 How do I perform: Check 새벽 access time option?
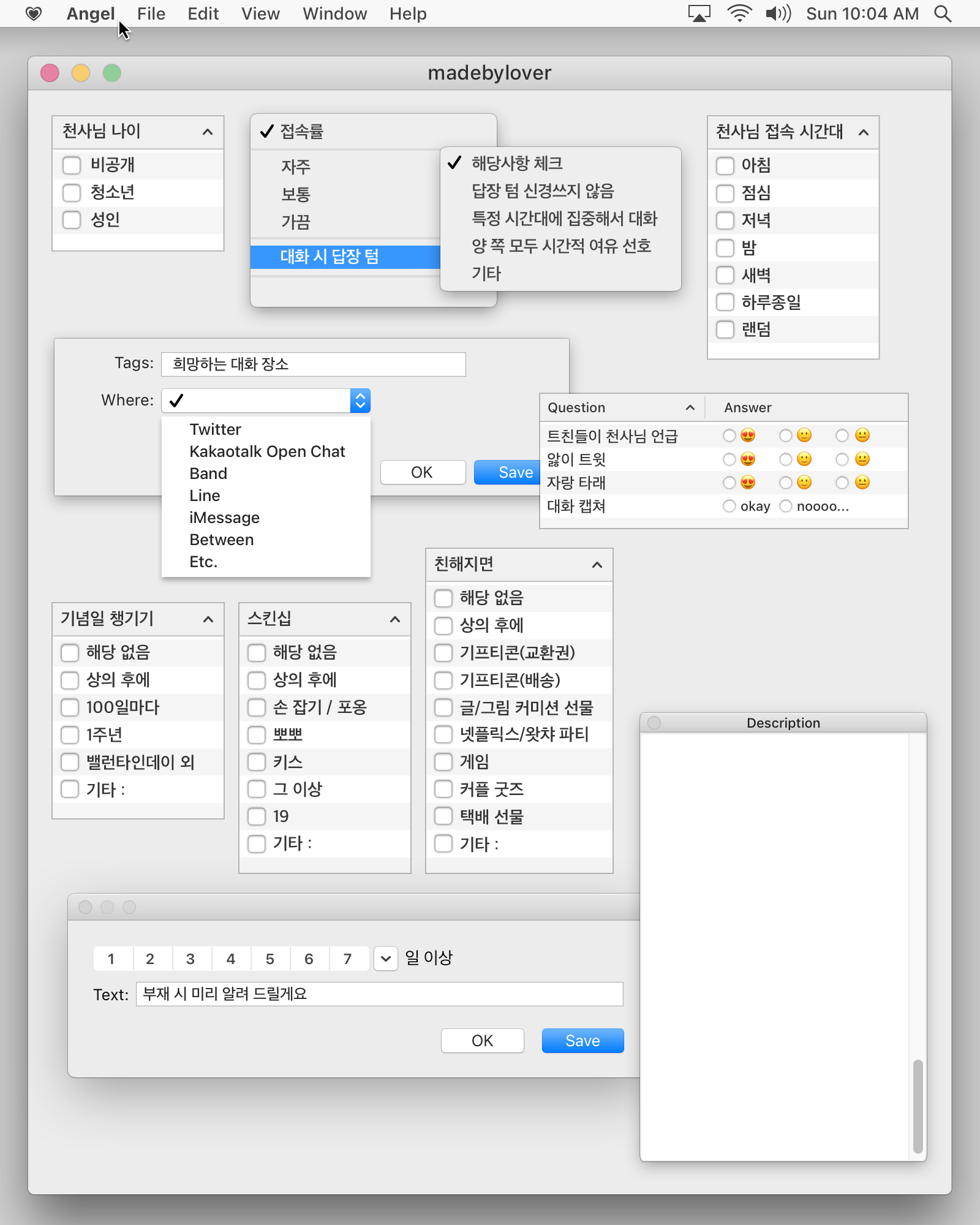pyautogui.click(x=725, y=275)
